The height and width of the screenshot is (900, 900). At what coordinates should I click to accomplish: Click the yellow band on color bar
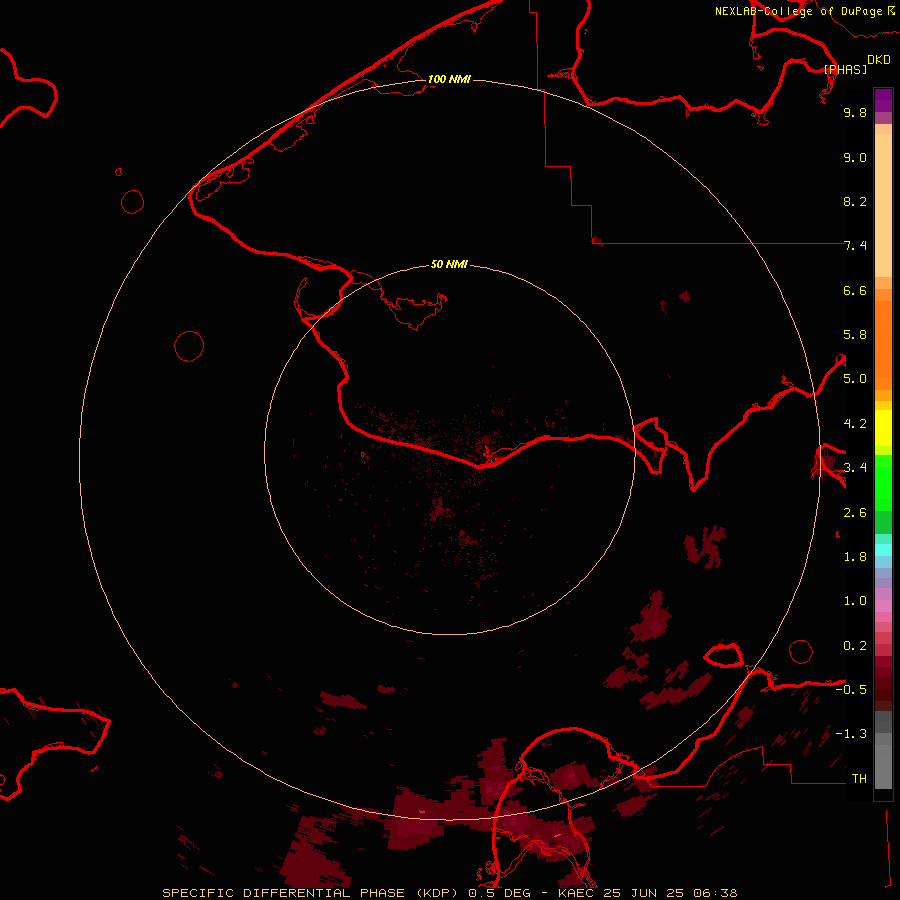coord(883,428)
